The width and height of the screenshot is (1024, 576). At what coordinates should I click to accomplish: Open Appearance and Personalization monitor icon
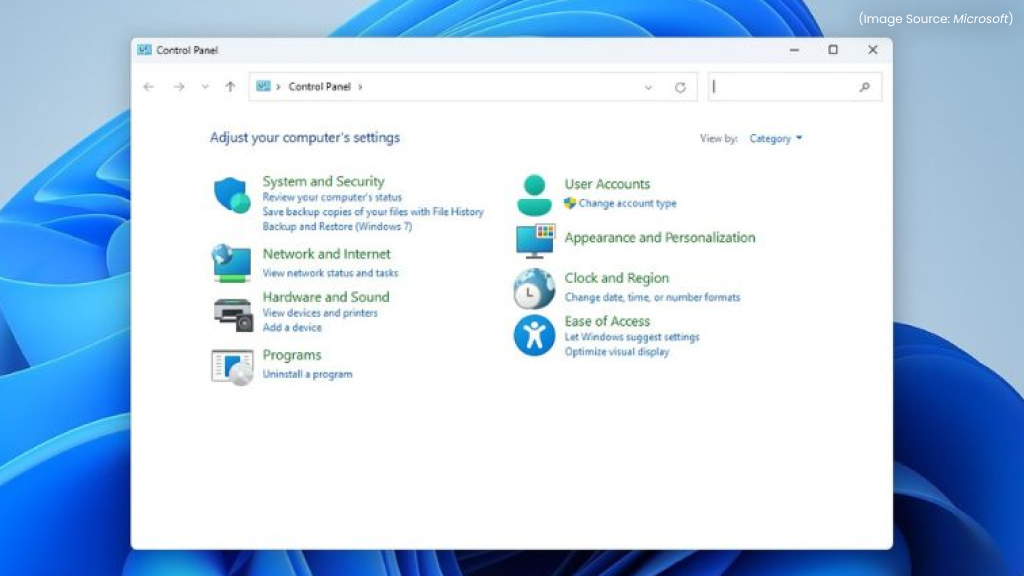(535, 240)
